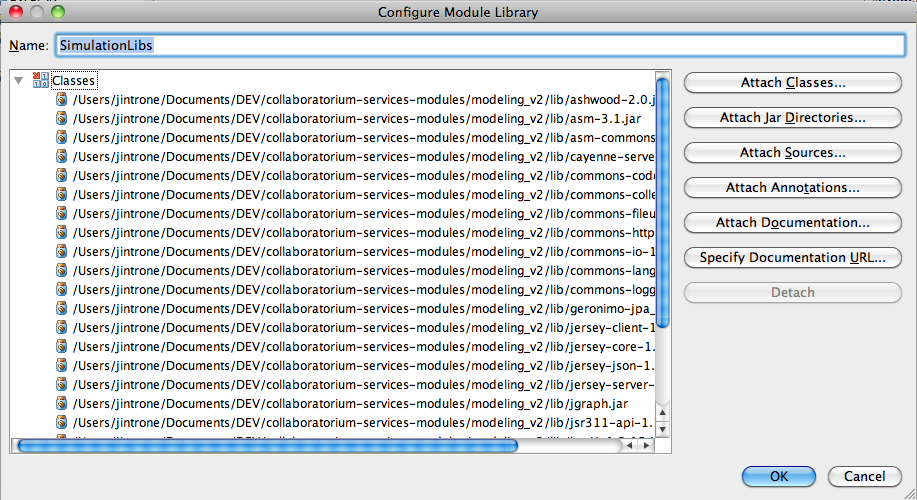Focus the library Name field
Image resolution: width=917 pixels, height=500 pixels.
click(480, 46)
